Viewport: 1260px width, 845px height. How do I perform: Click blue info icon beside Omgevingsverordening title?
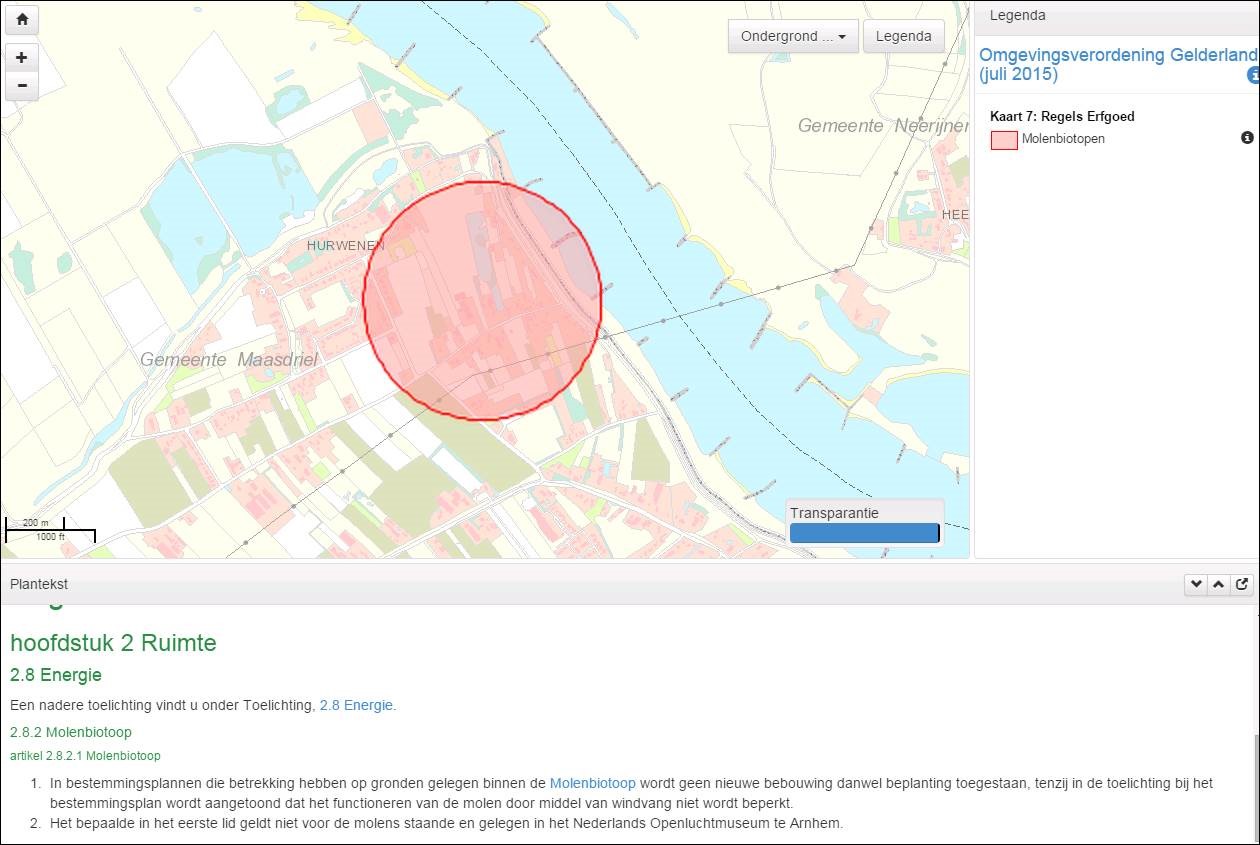click(x=1252, y=75)
